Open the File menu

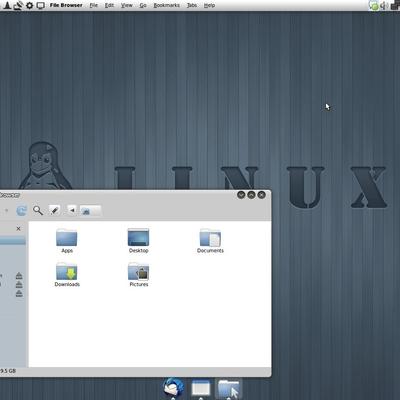[x=94, y=5]
